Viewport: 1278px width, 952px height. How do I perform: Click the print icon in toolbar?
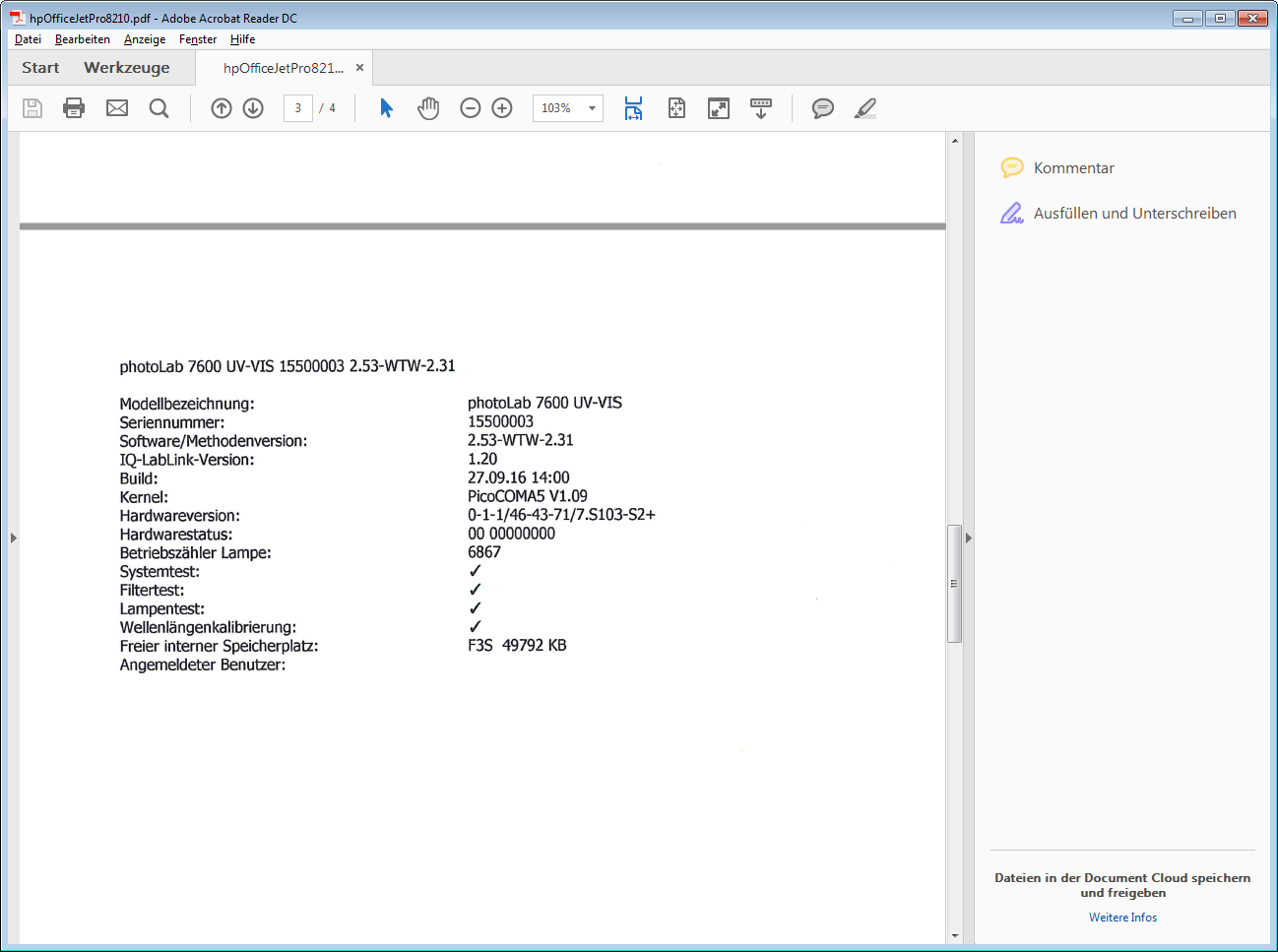[74, 108]
